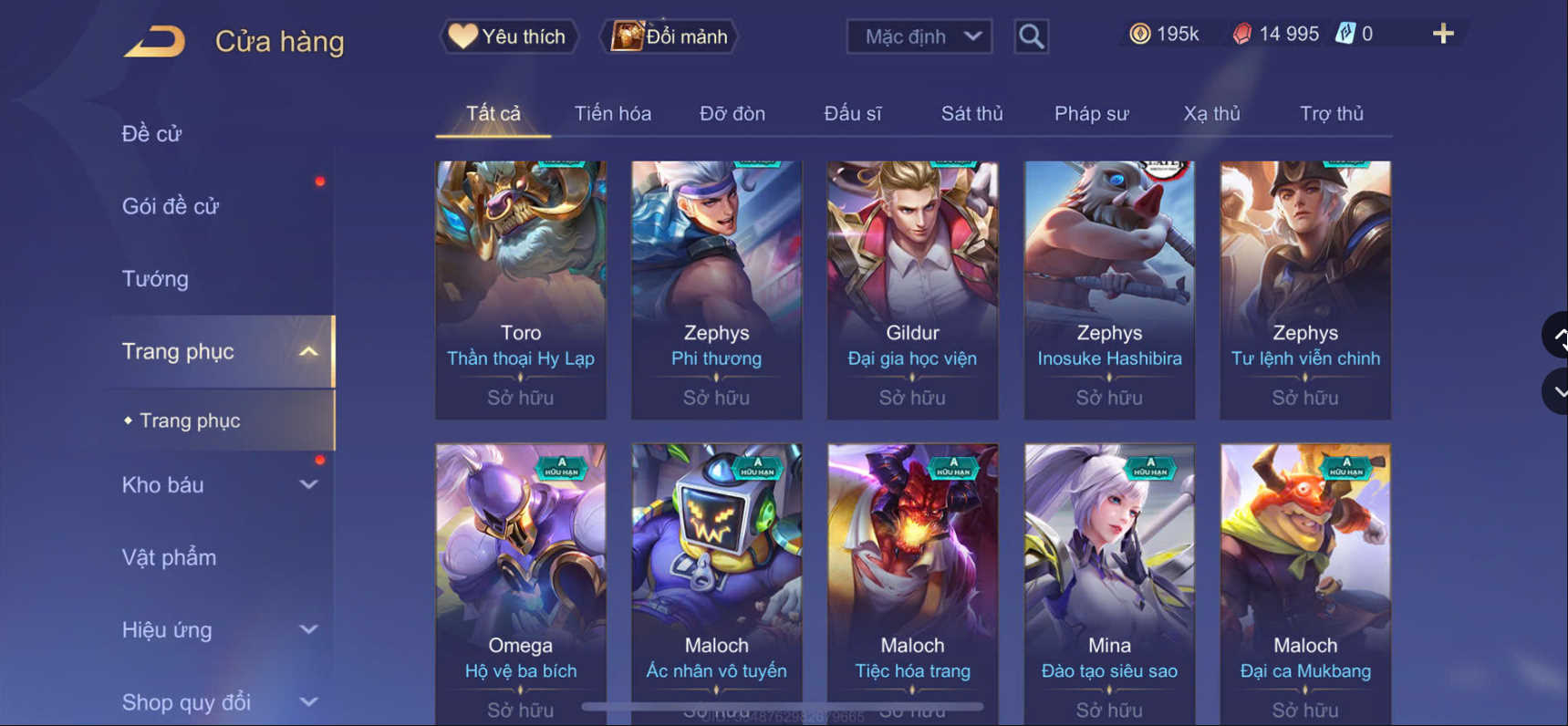This screenshot has width=1568, height=726.
Task: Open the search magnifier icon
Action: point(1031,36)
